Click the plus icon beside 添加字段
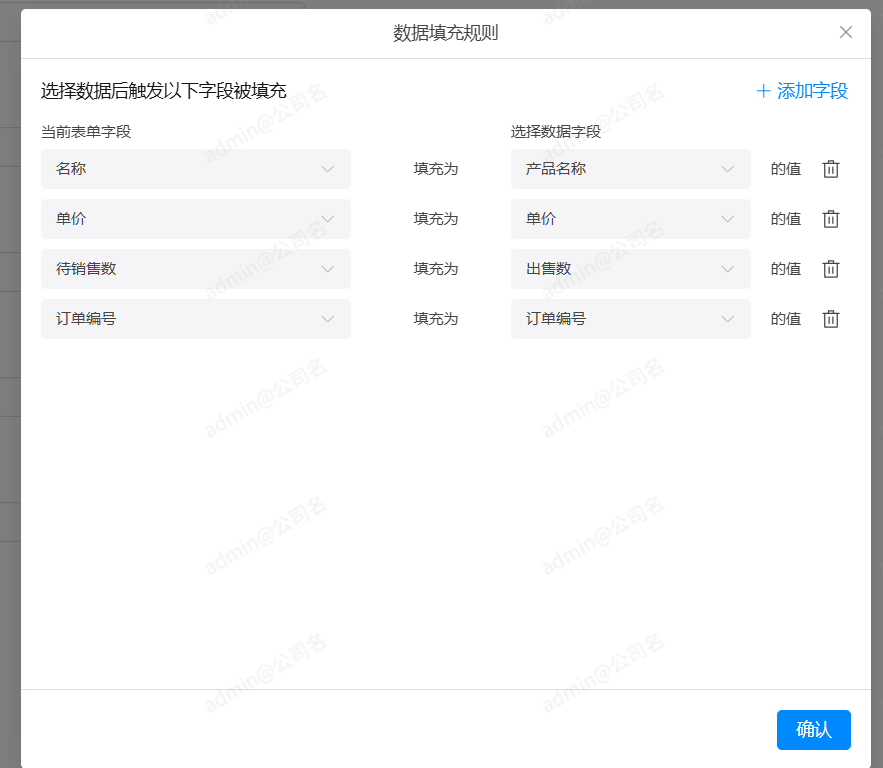883x768 pixels. click(764, 91)
